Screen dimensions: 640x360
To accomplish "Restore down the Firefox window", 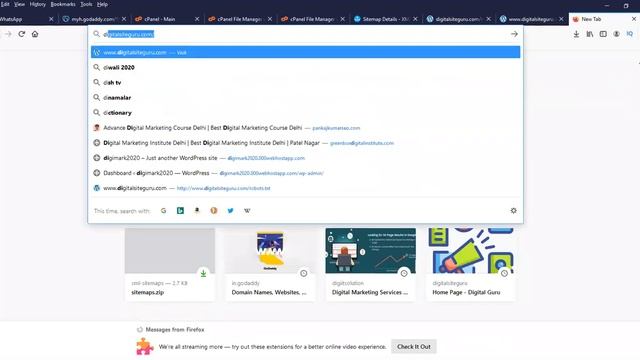I will pyautogui.click(x=626, y=5).
